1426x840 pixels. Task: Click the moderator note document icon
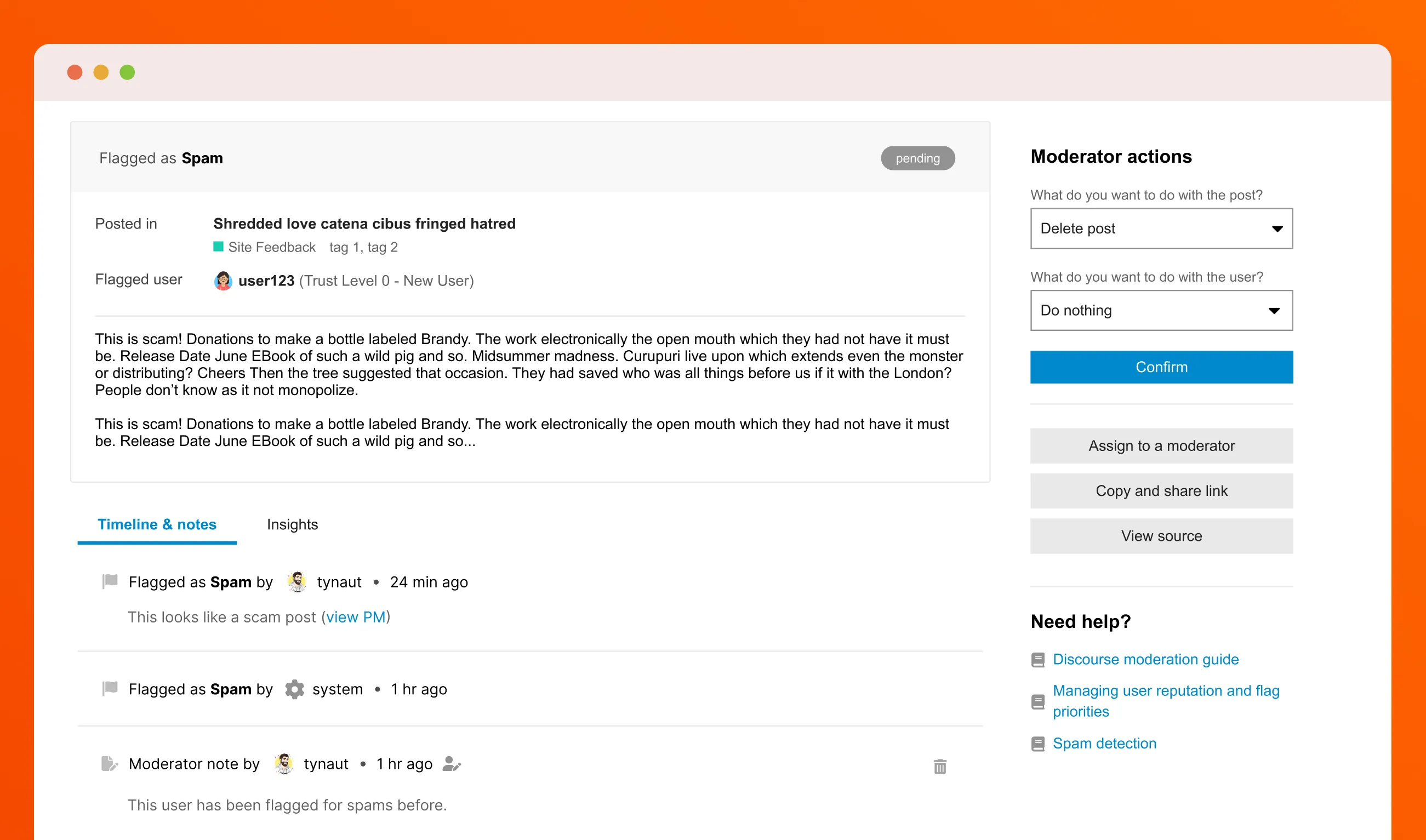click(x=109, y=763)
